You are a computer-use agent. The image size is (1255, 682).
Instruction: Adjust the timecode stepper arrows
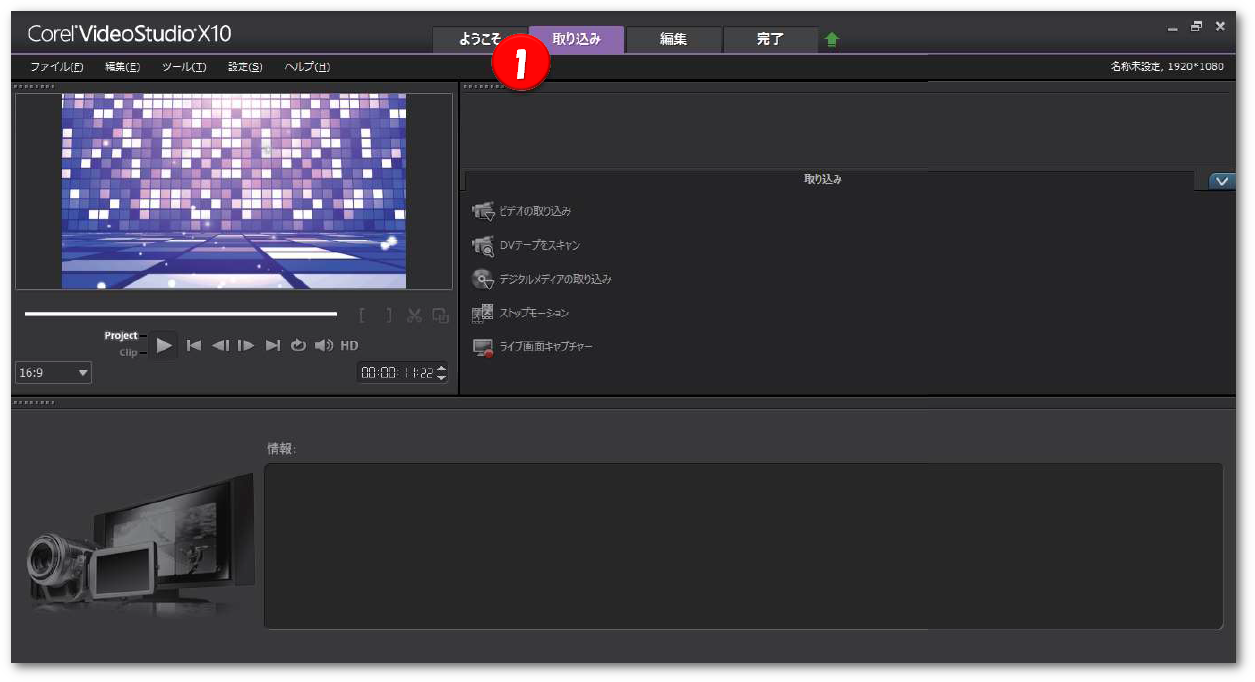click(443, 373)
